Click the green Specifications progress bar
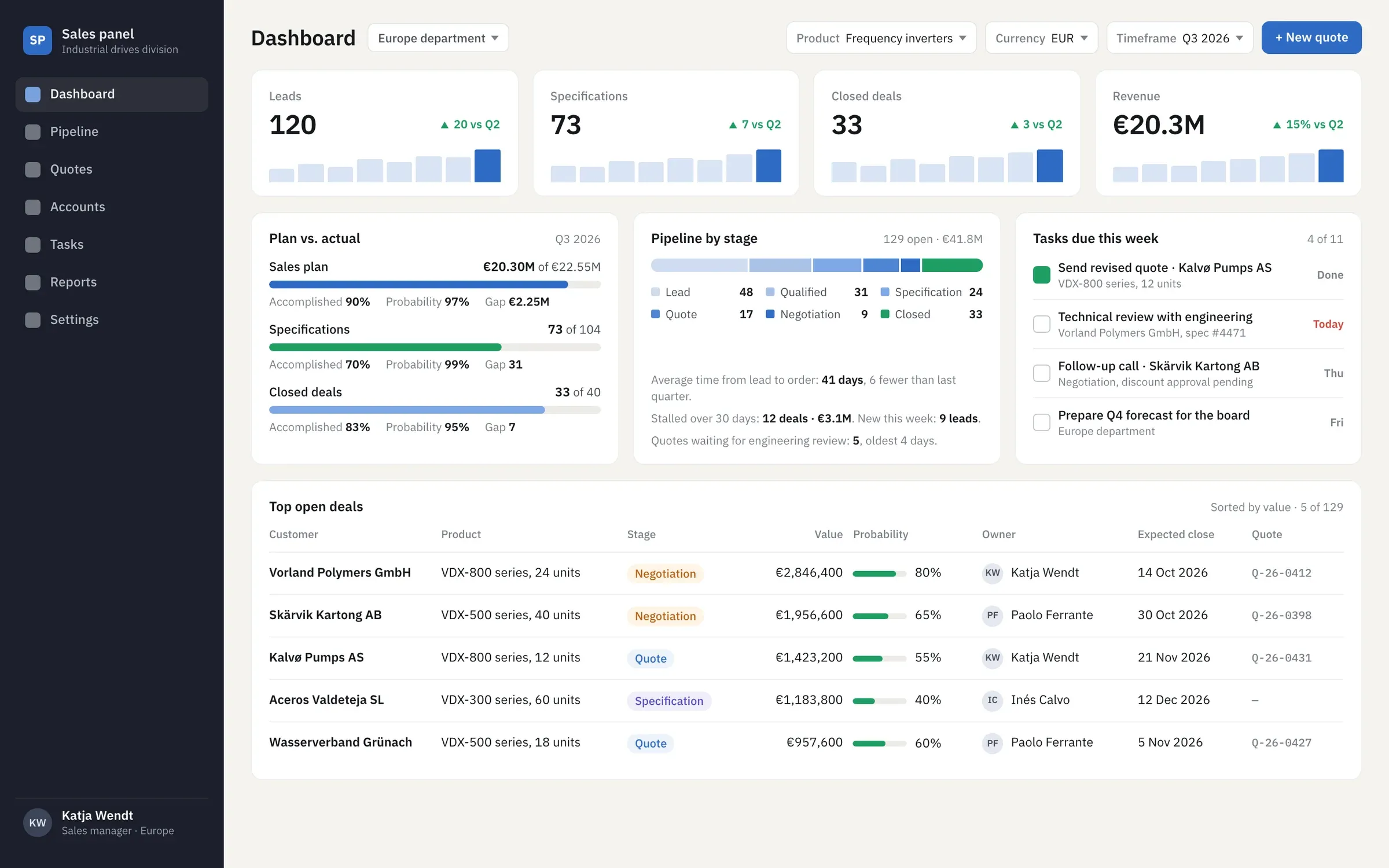This screenshot has width=1389, height=868. pyautogui.click(x=435, y=347)
